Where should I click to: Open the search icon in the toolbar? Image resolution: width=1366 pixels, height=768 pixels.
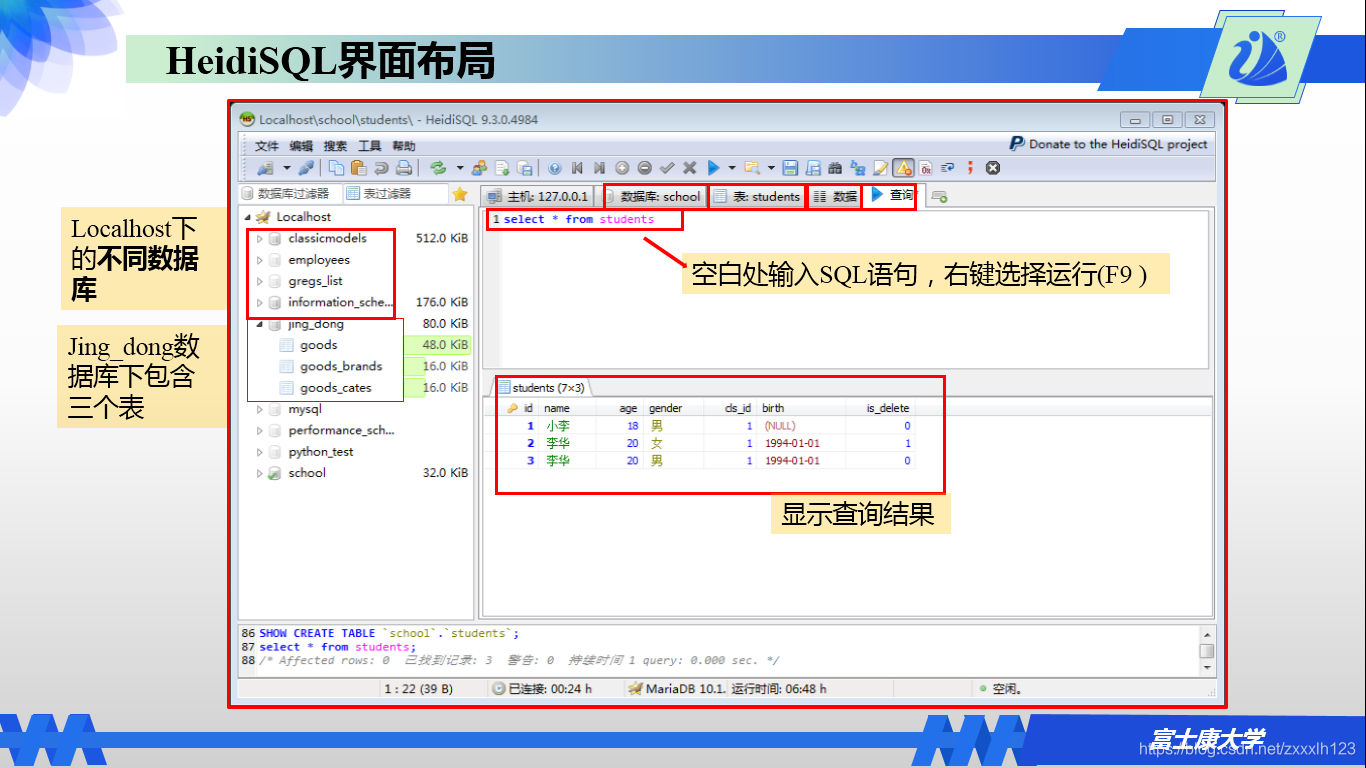pyautogui.click(x=836, y=170)
